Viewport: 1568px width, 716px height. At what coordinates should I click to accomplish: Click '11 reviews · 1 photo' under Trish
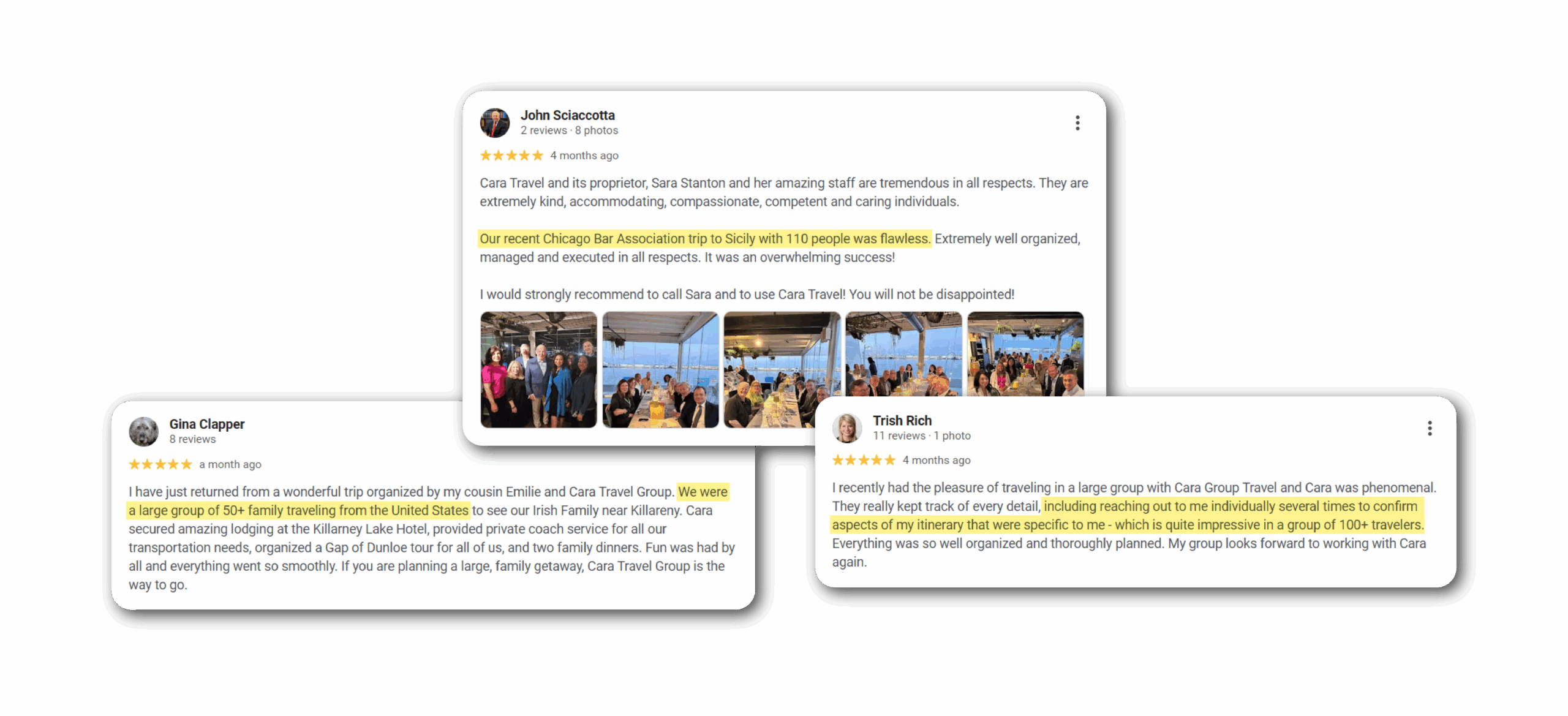(922, 435)
